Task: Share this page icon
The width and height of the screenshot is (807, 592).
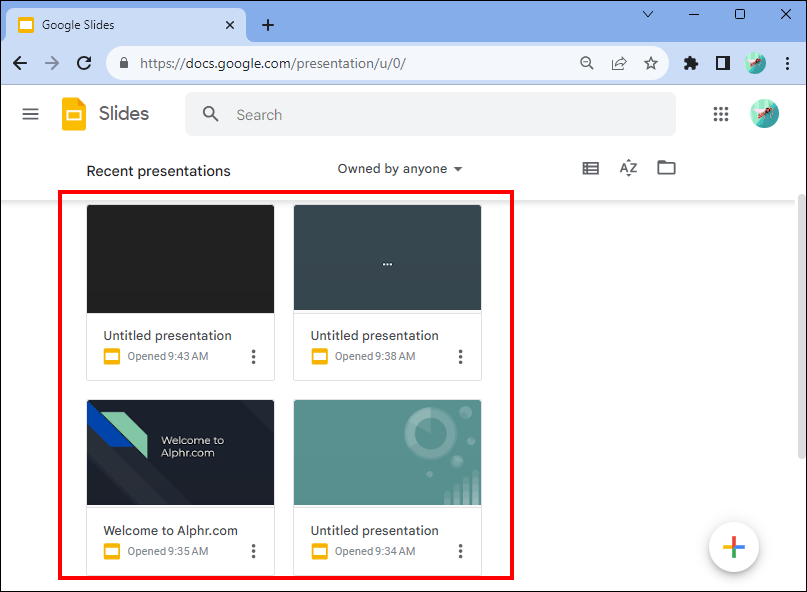Action: (x=619, y=63)
